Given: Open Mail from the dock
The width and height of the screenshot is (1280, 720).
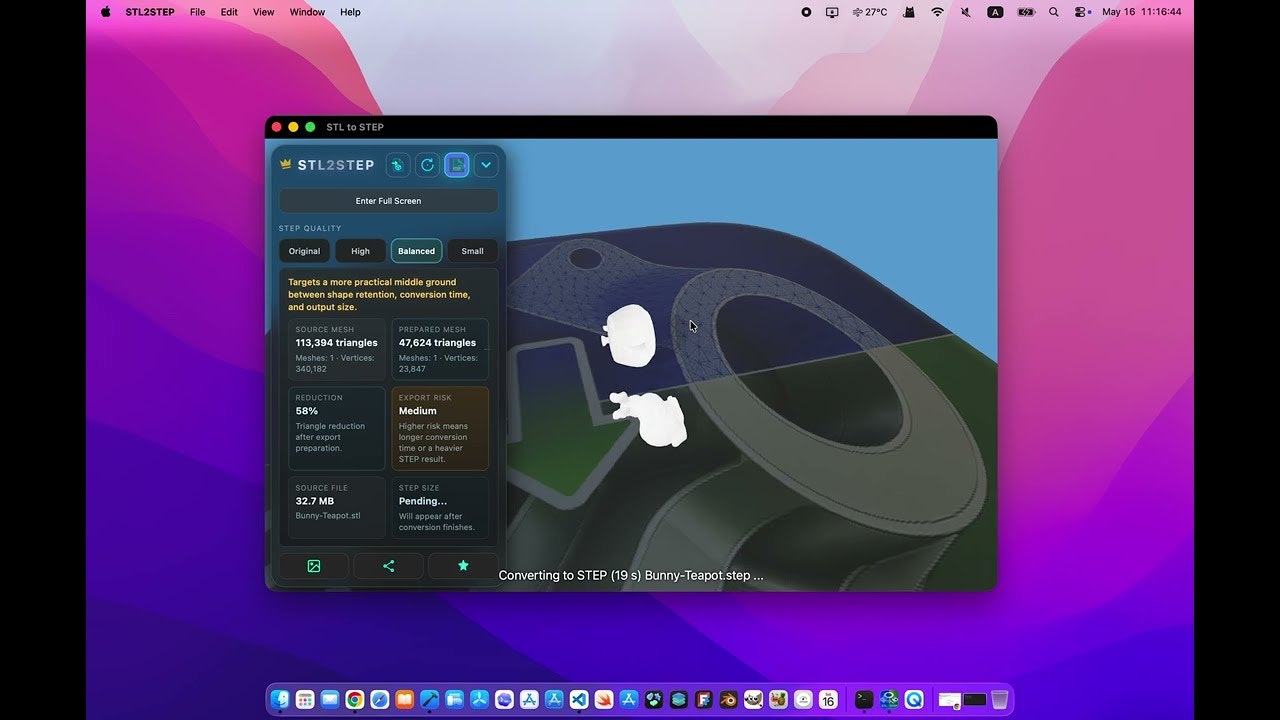Looking at the screenshot, I should [329, 700].
